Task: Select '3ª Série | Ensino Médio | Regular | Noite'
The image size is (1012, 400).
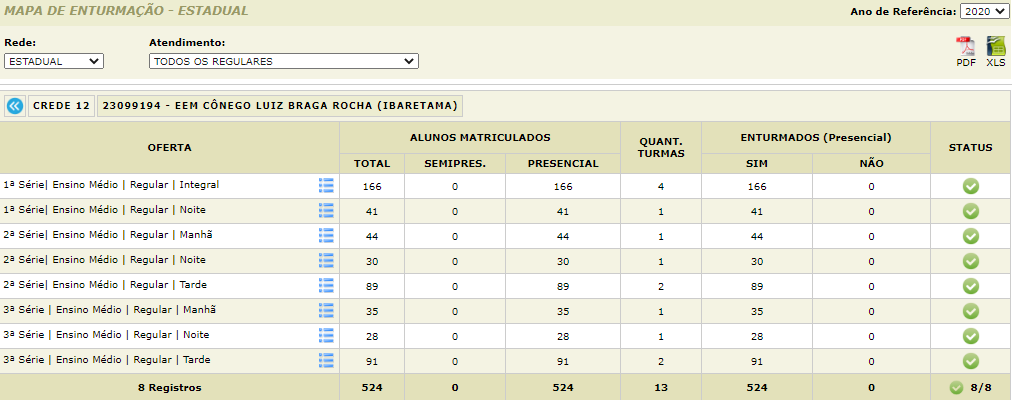Action: pos(106,335)
